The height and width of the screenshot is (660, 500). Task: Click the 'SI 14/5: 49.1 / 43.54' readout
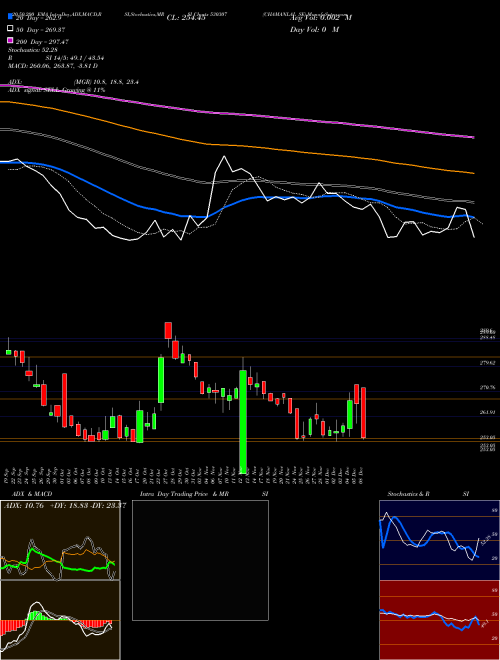coord(75,58)
